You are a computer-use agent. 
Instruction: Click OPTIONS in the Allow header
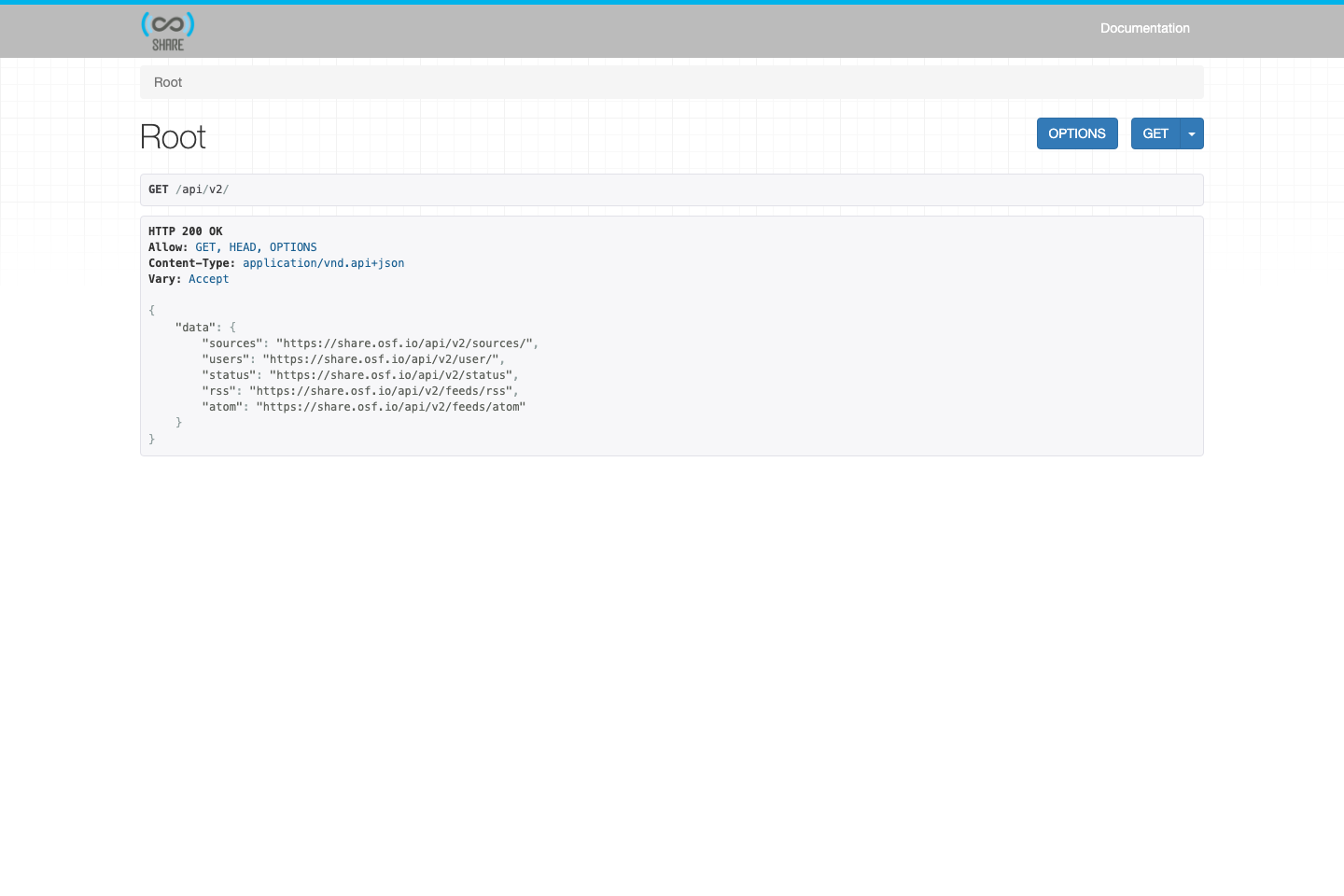coord(292,246)
